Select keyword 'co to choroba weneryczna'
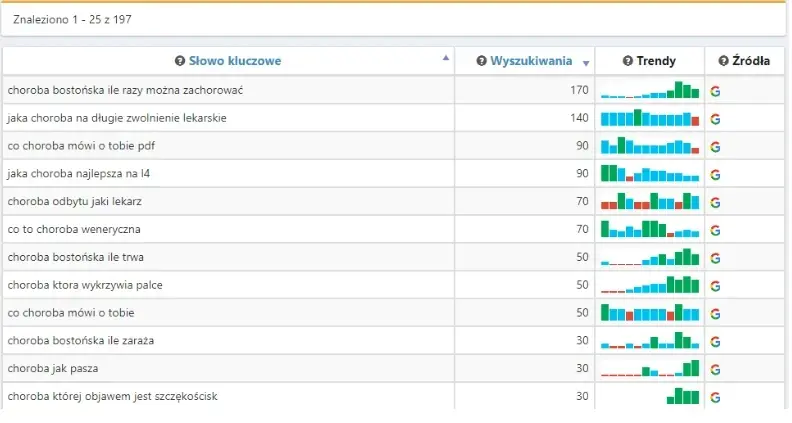This screenshot has height=423, width=792. pyautogui.click(x=74, y=229)
